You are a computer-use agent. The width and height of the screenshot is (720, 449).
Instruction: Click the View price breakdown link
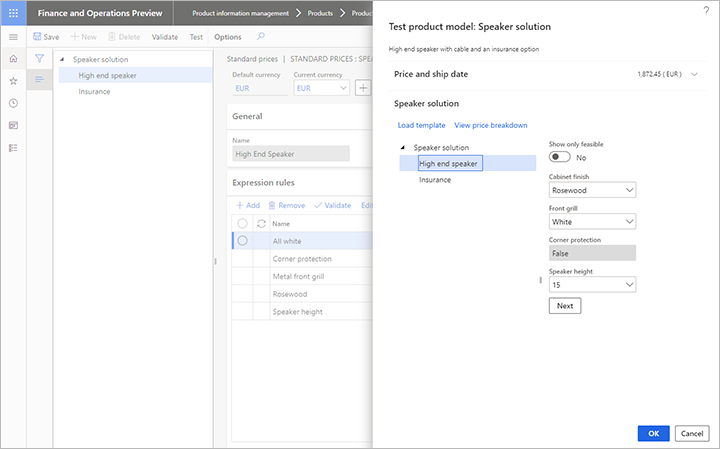pos(490,125)
